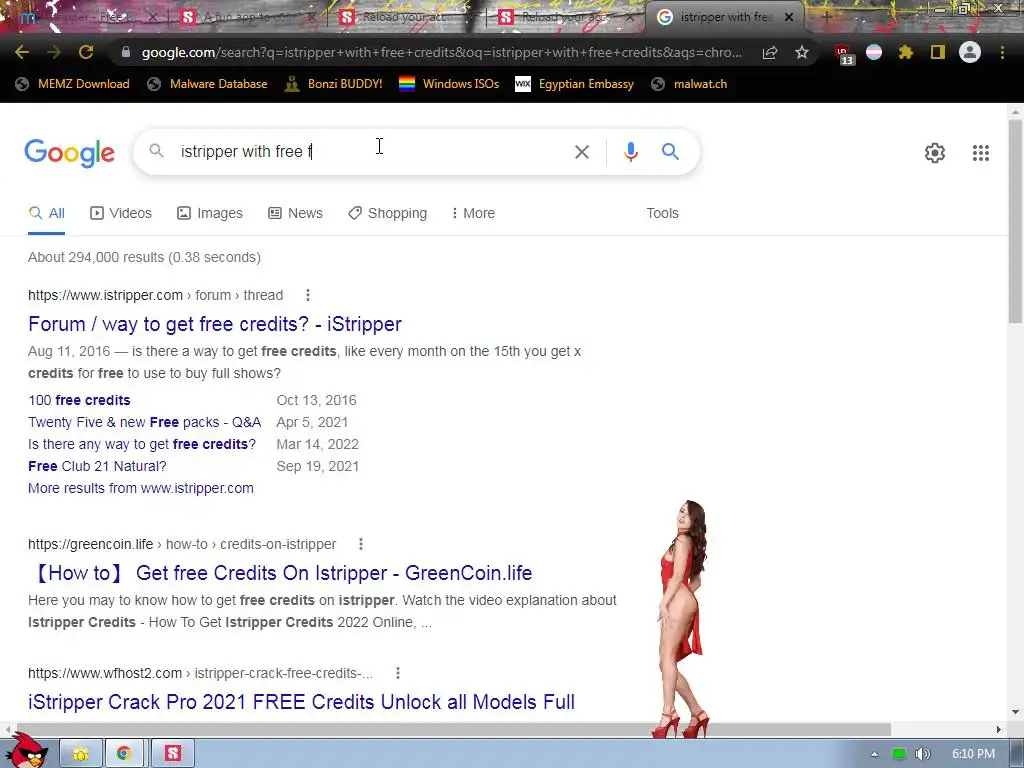Click the striped round extension icon

[874, 52]
